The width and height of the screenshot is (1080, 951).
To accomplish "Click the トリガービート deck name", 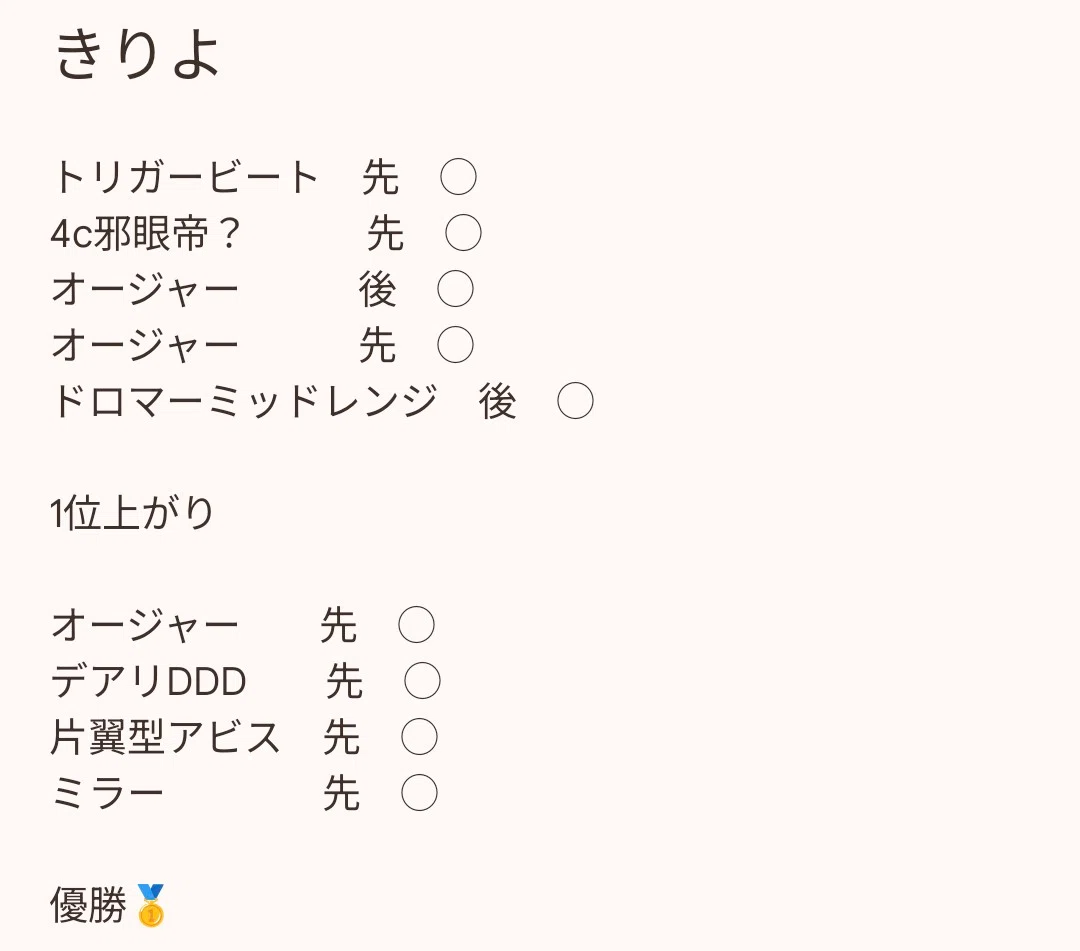I will [x=186, y=177].
